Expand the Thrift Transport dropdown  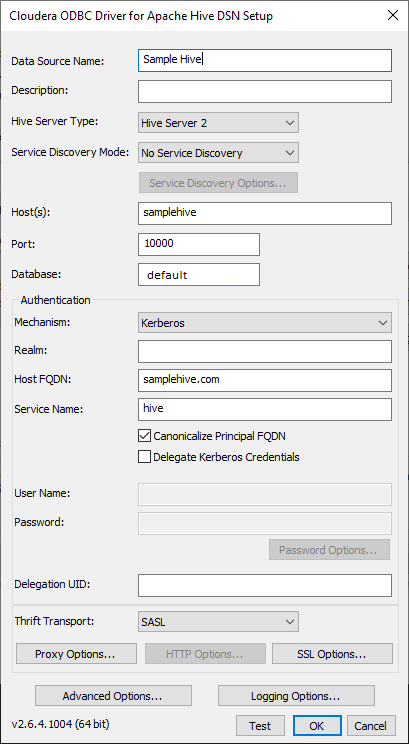click(218, 622)
